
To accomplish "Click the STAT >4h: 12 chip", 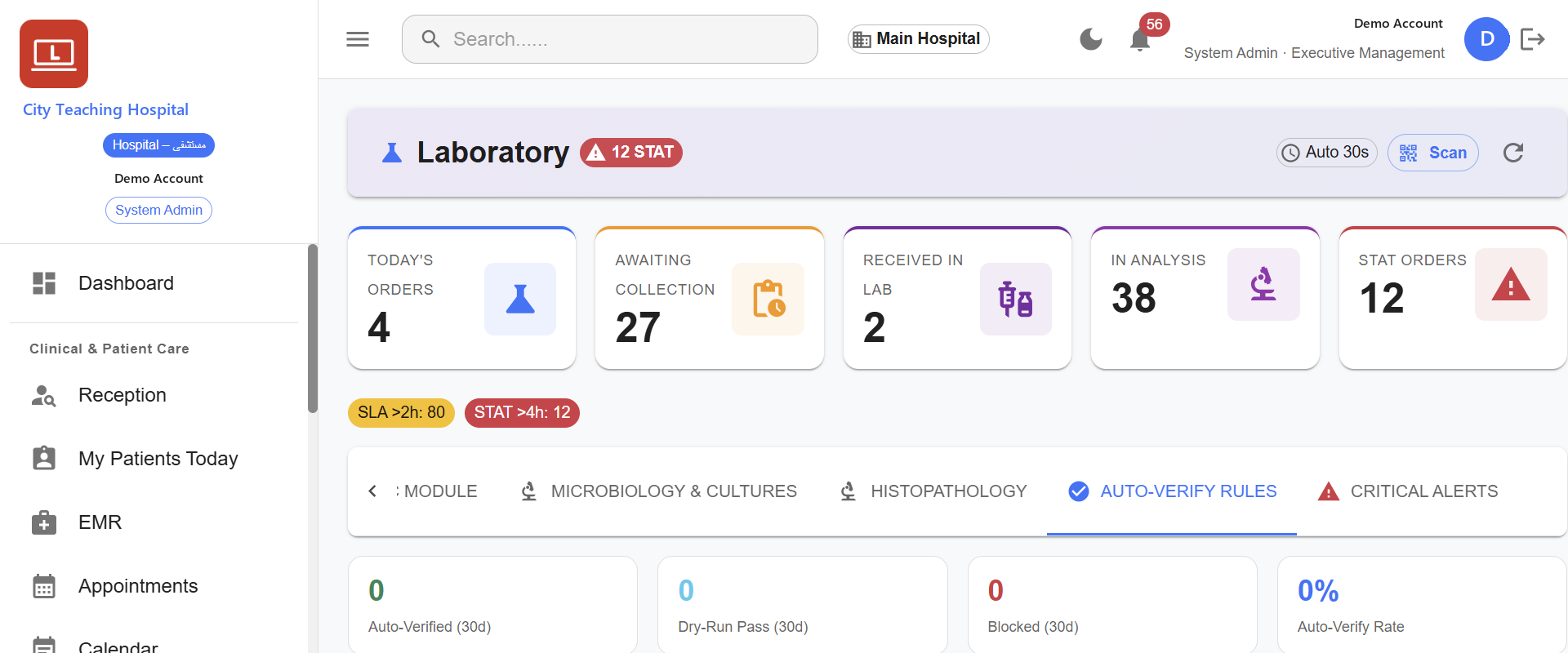I will tap(522, 413).
